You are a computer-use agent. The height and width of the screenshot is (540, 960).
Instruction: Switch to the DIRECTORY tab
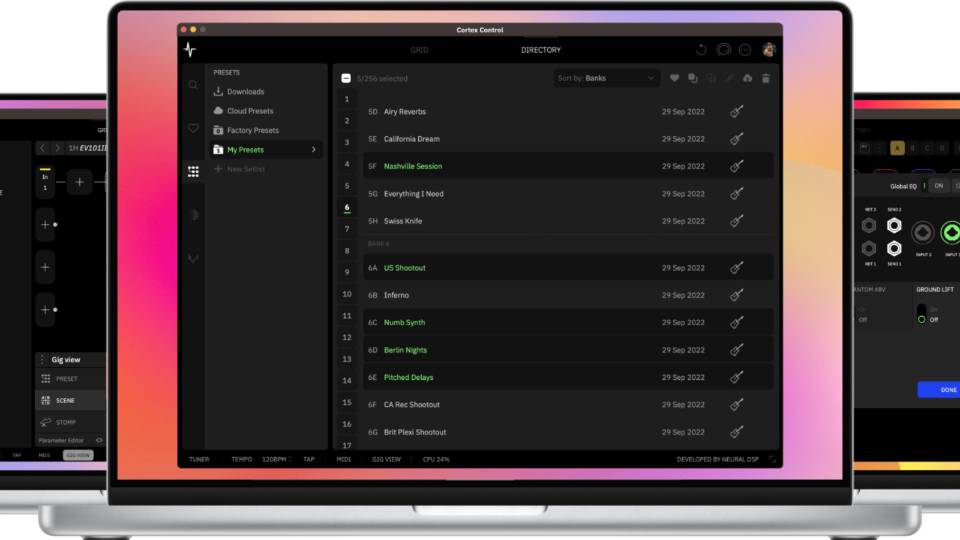pos(540,50)
